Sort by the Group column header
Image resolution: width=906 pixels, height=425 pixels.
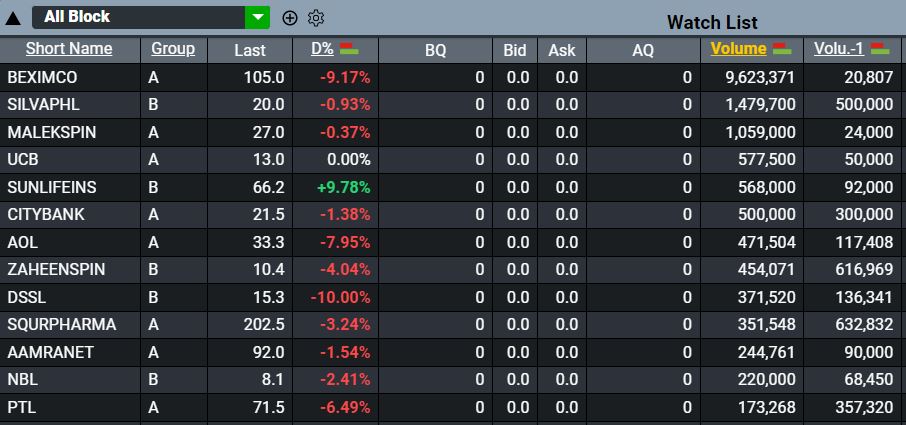173,49
